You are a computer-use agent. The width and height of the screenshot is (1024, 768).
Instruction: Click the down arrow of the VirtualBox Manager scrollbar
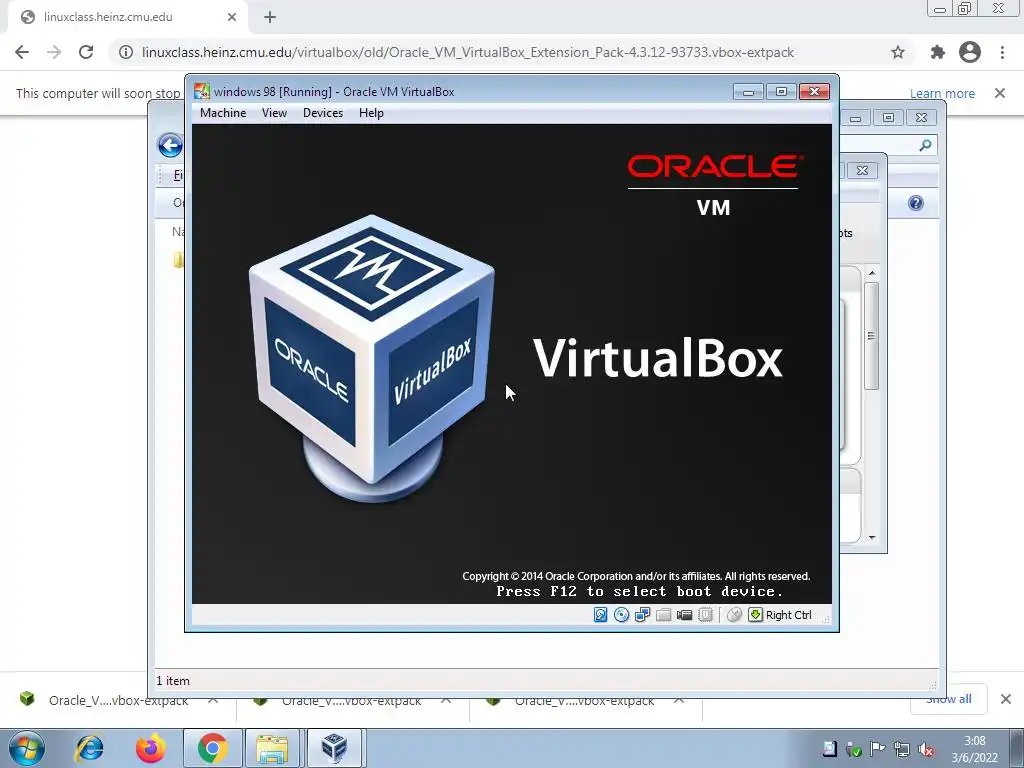click(871, 537)
